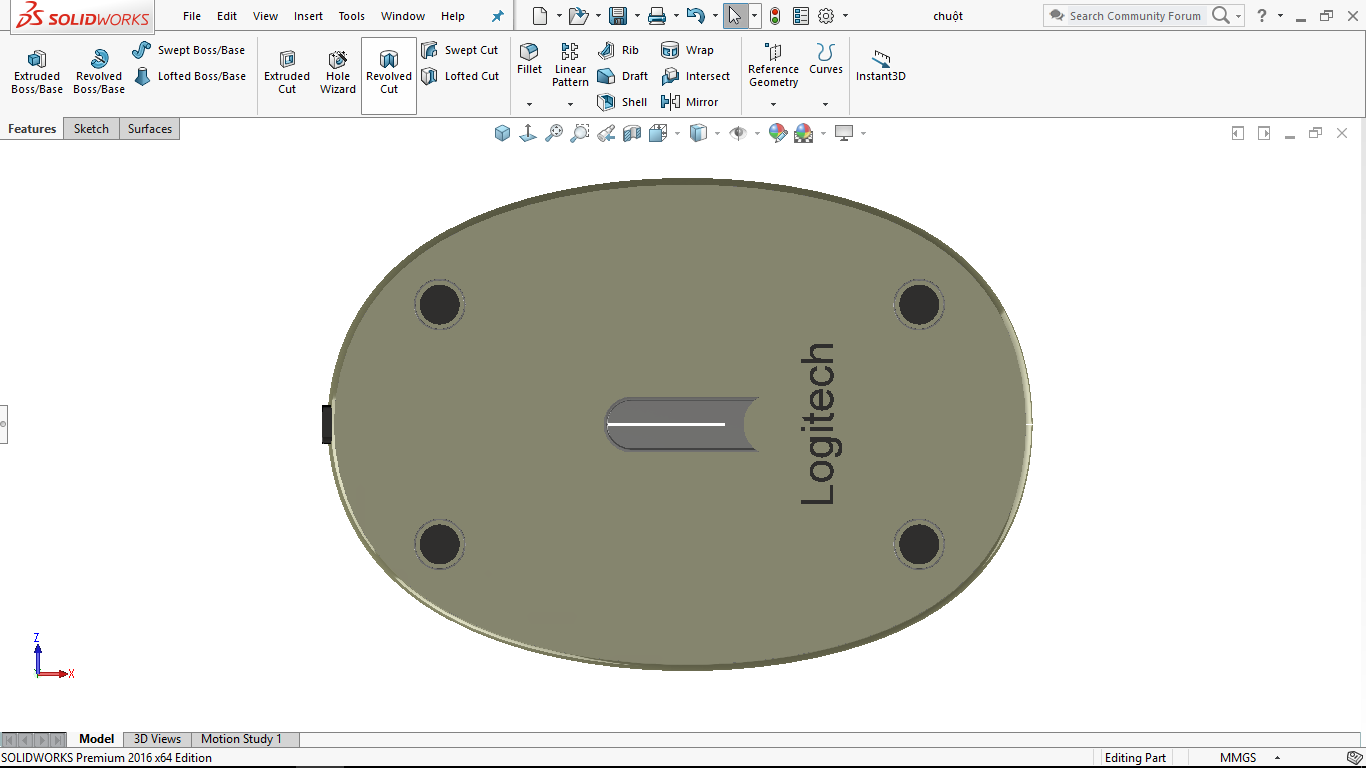The height and width of the screenshot is (768, 1366).
Task: Start the Linear Pattern tool
Action: point(570,65)
